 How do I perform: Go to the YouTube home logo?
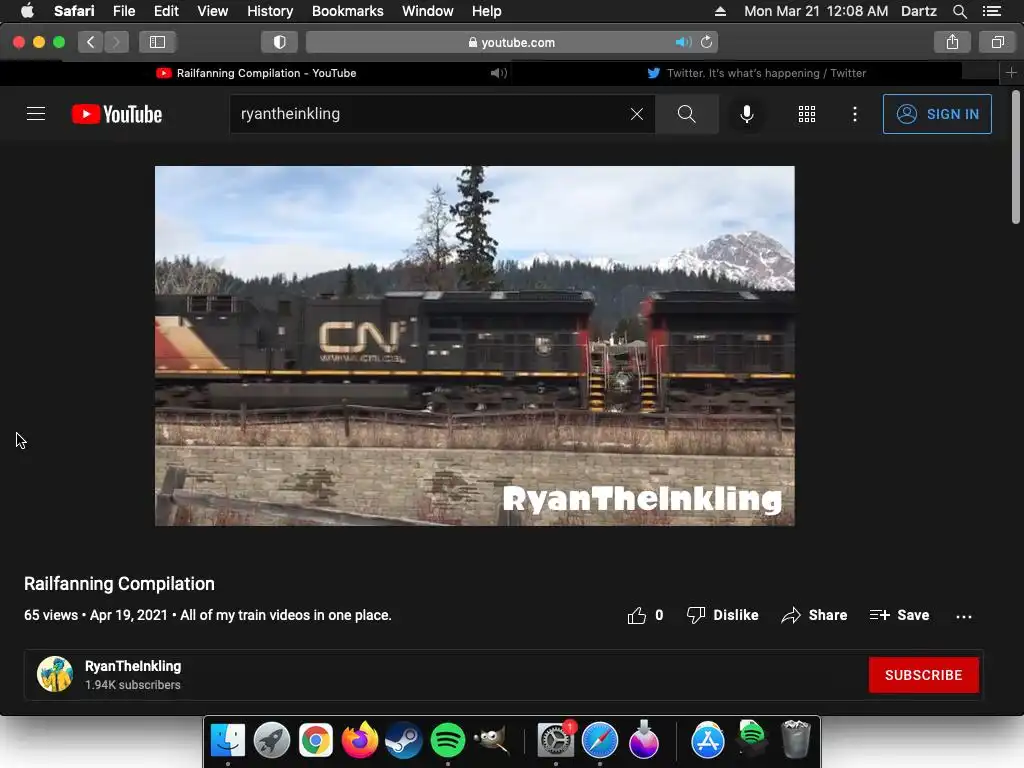(x=117, y=114)
